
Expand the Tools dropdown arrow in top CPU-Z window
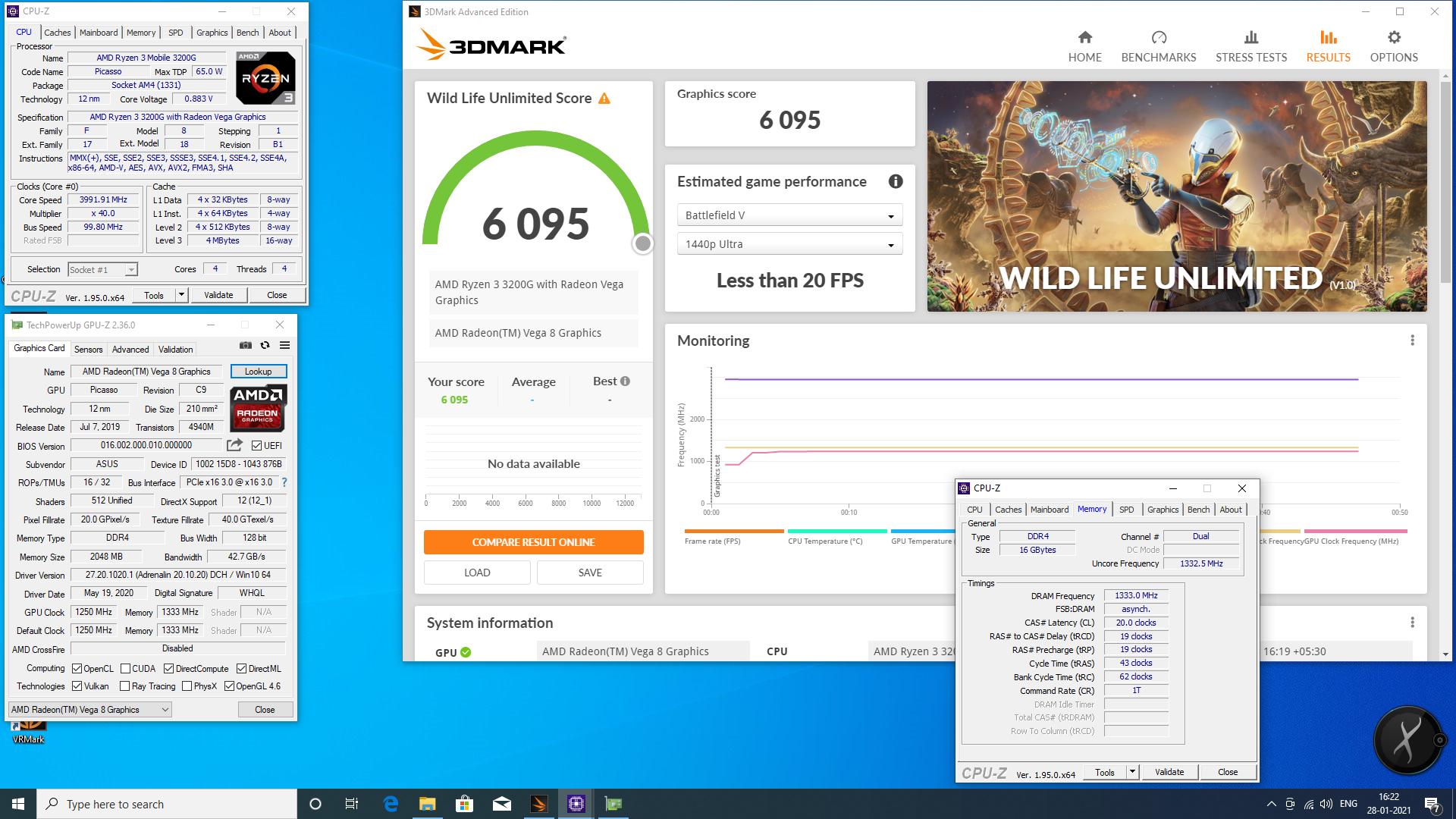[181, 295]
